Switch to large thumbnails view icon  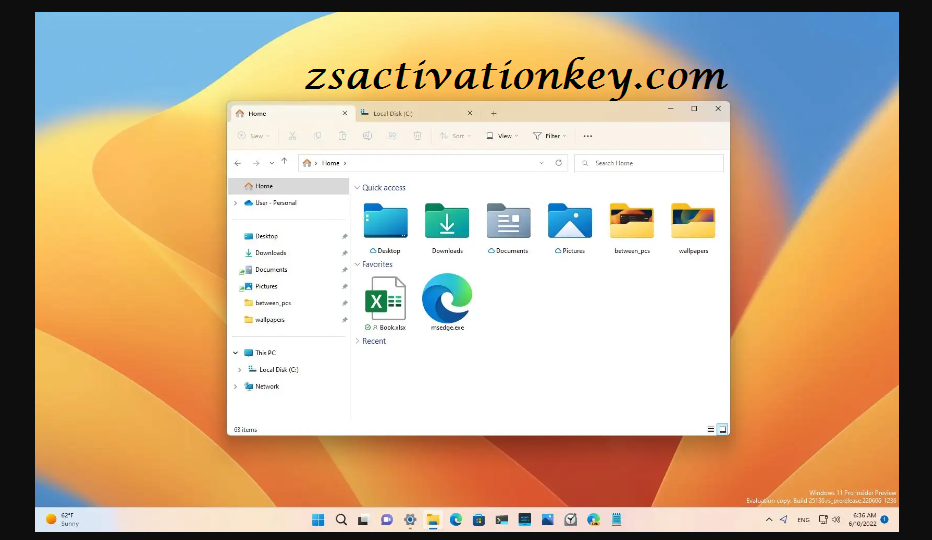pos(722,429)
